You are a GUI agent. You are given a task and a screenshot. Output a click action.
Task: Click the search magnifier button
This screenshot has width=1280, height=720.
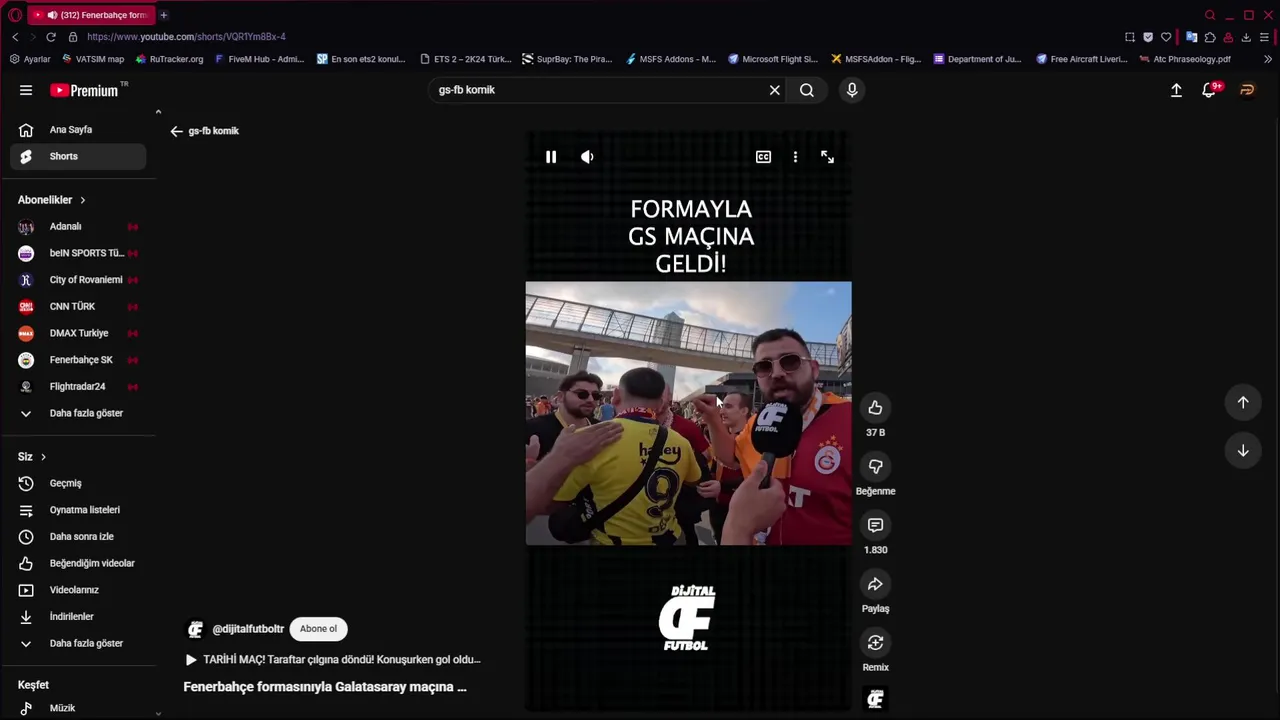tap(807, 90)
